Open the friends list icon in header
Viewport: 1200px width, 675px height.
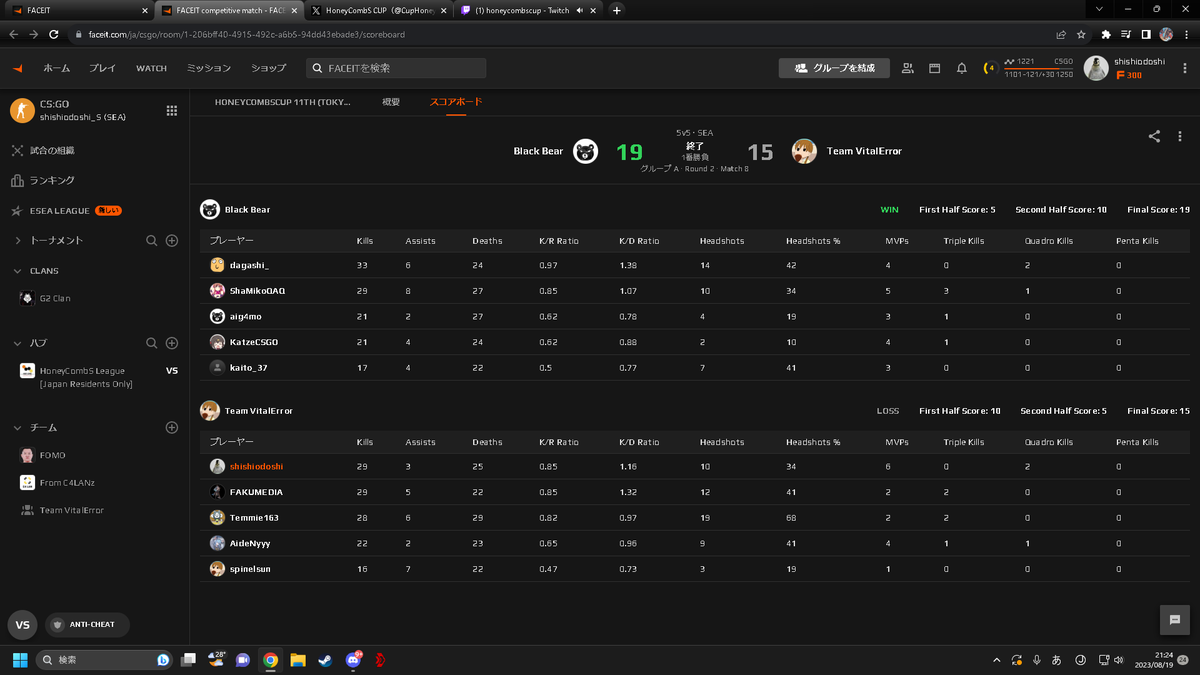coord(907,68)
